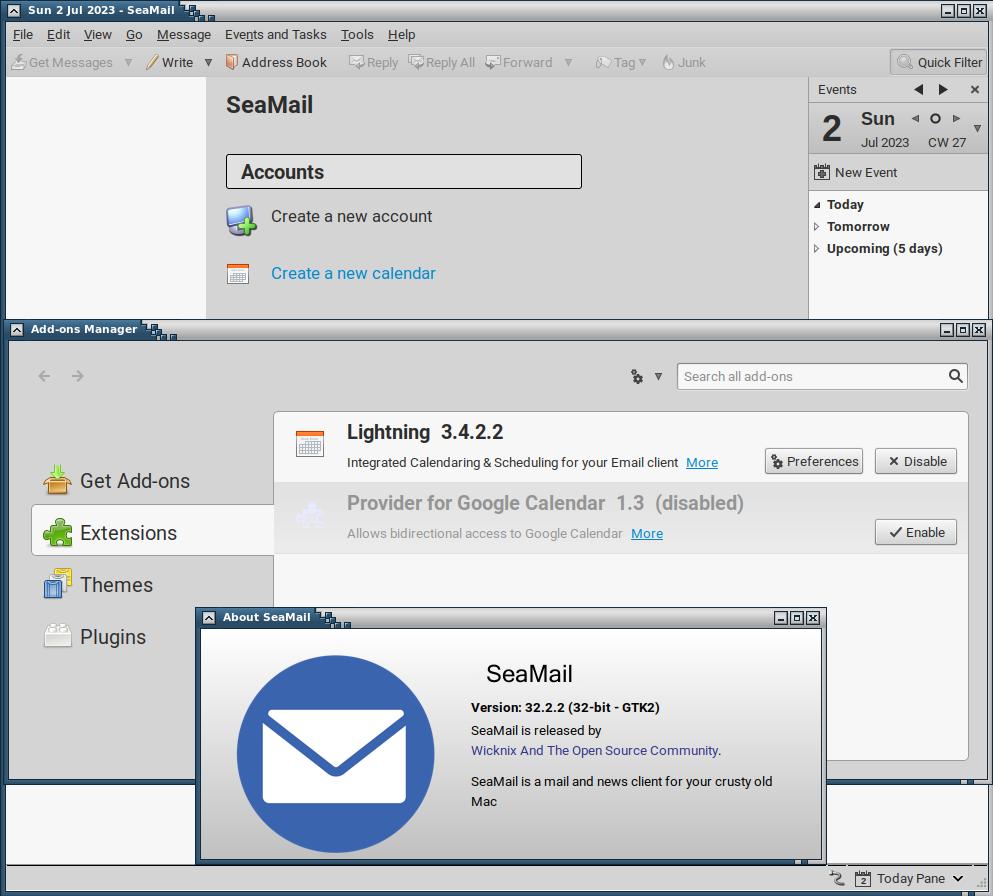Open the Message menu
The height and width of the screenshot is (896, 993).
point(184,35)
